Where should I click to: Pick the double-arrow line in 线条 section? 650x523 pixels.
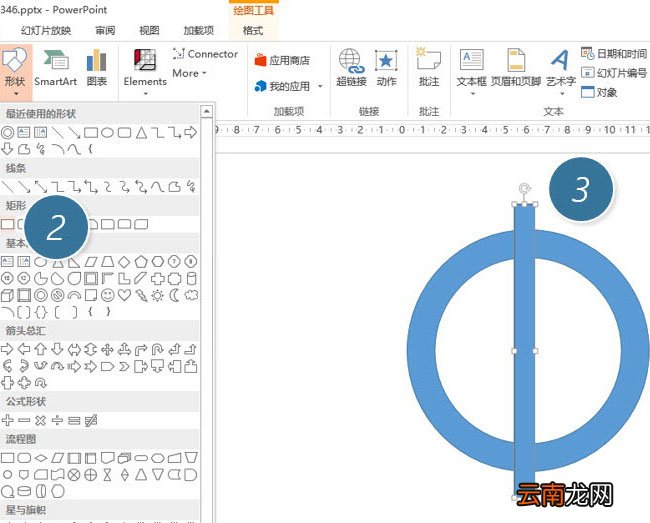click(41, 187)
